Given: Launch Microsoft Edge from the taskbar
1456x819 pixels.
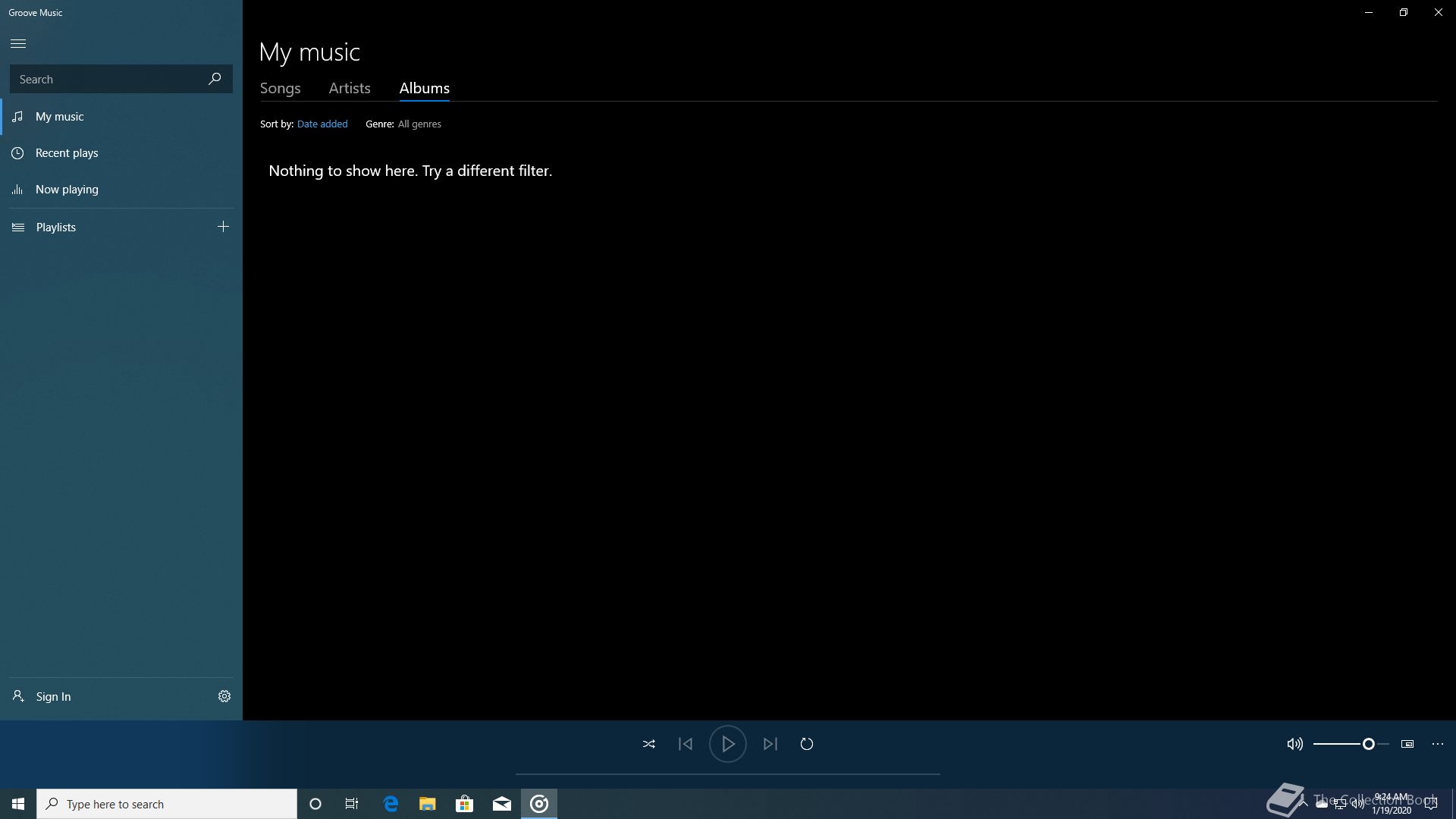Looking at the screenshot, I should 391,804.
